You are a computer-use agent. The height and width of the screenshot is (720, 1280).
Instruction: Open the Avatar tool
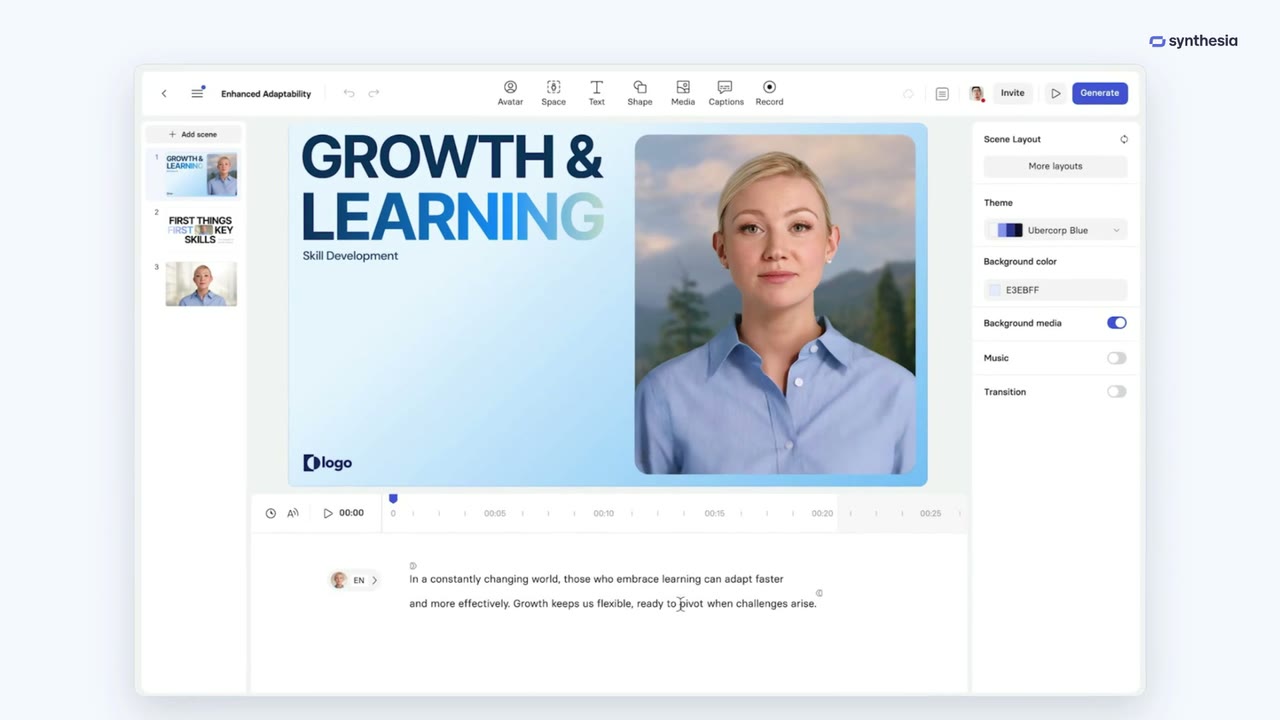point(510,93)
